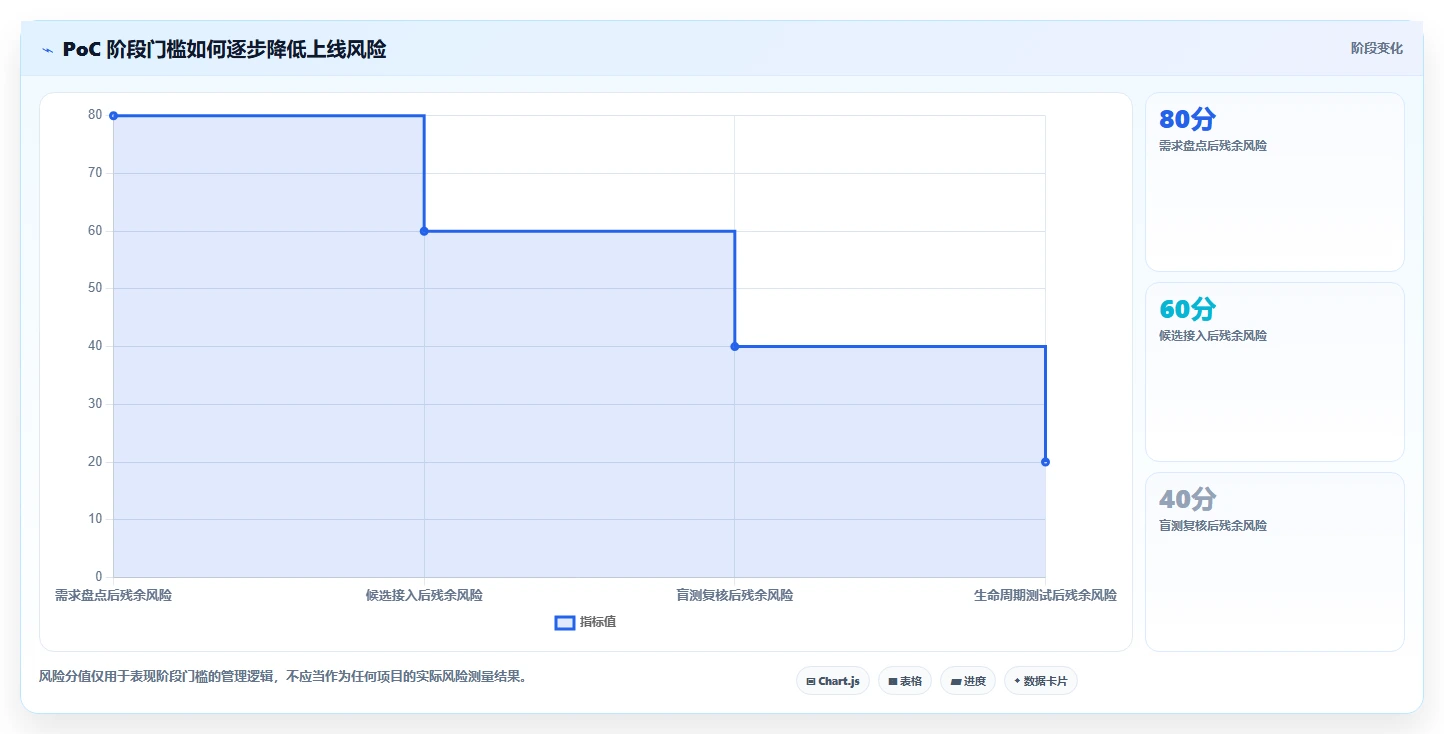
Task: Click the y-axis tick label 10
Action: 95,519
